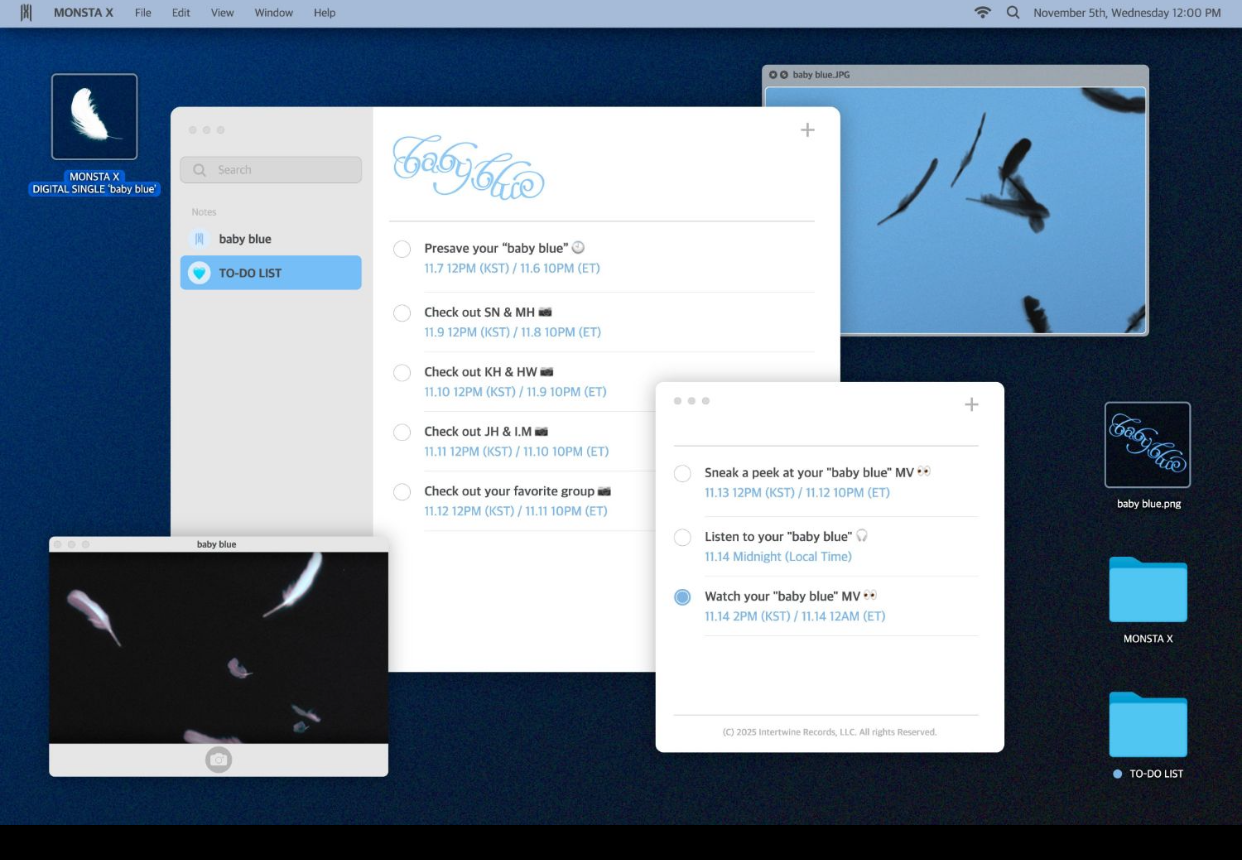
Task: Open the MONSTA X desktop folder
Action: 1147,590
